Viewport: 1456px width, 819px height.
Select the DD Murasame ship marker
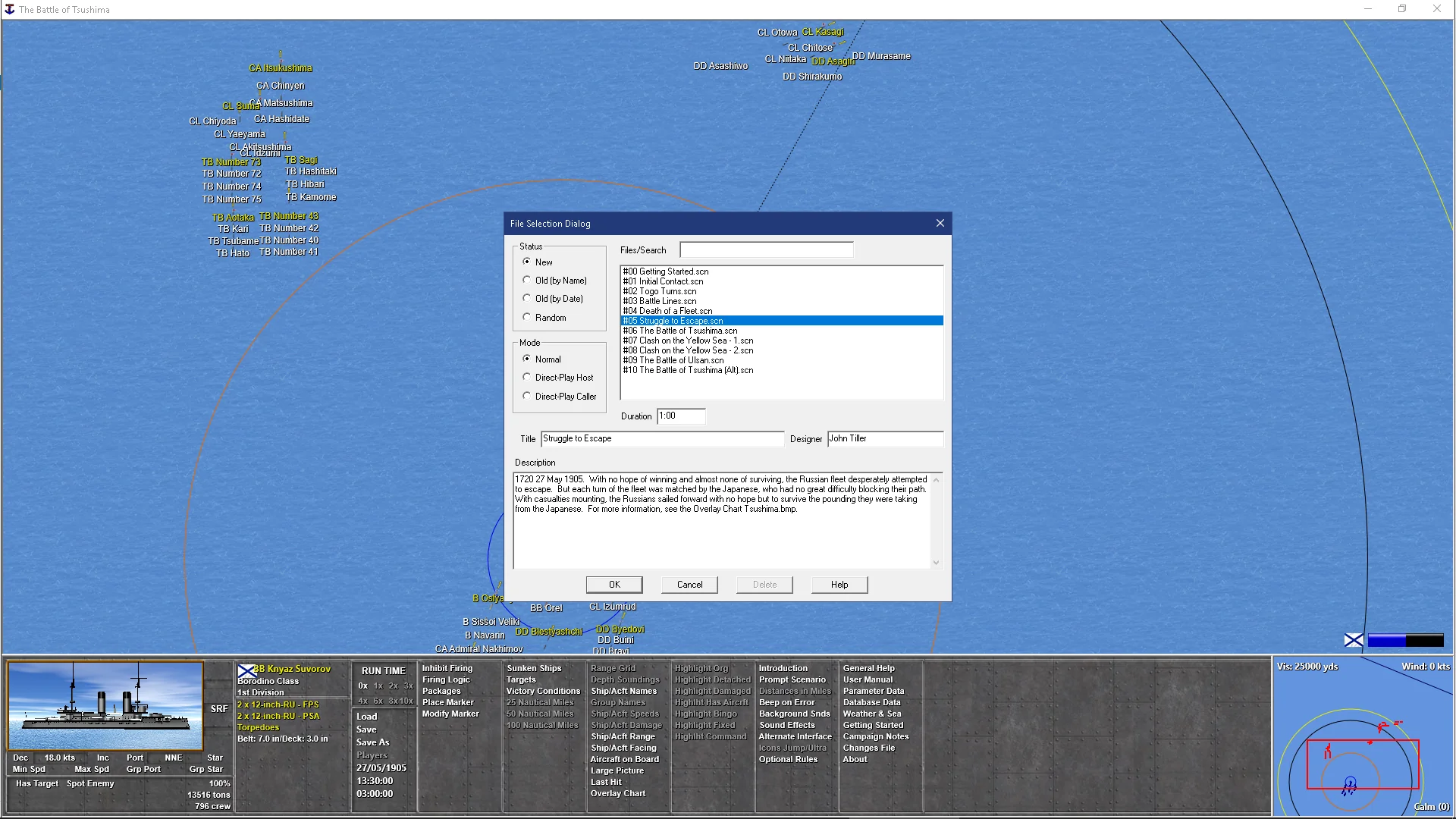[881, 56]
